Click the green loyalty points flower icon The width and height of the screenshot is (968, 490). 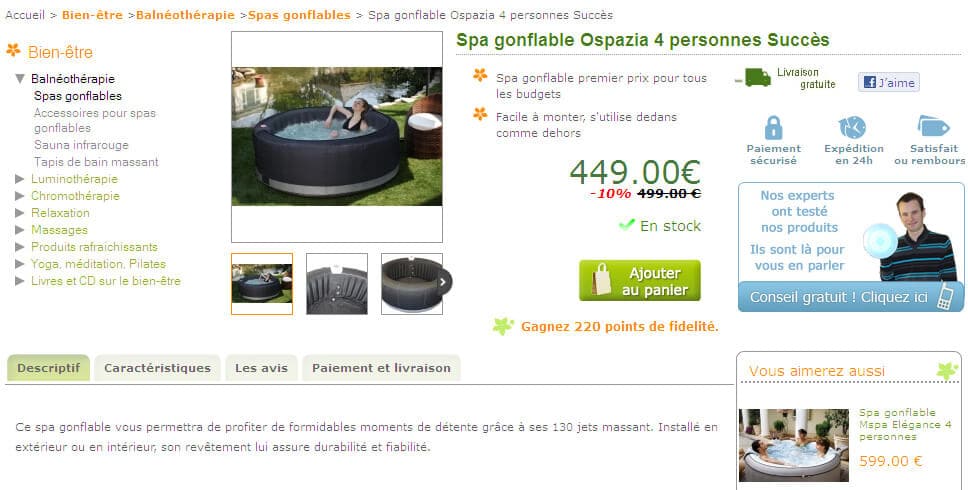503,326
